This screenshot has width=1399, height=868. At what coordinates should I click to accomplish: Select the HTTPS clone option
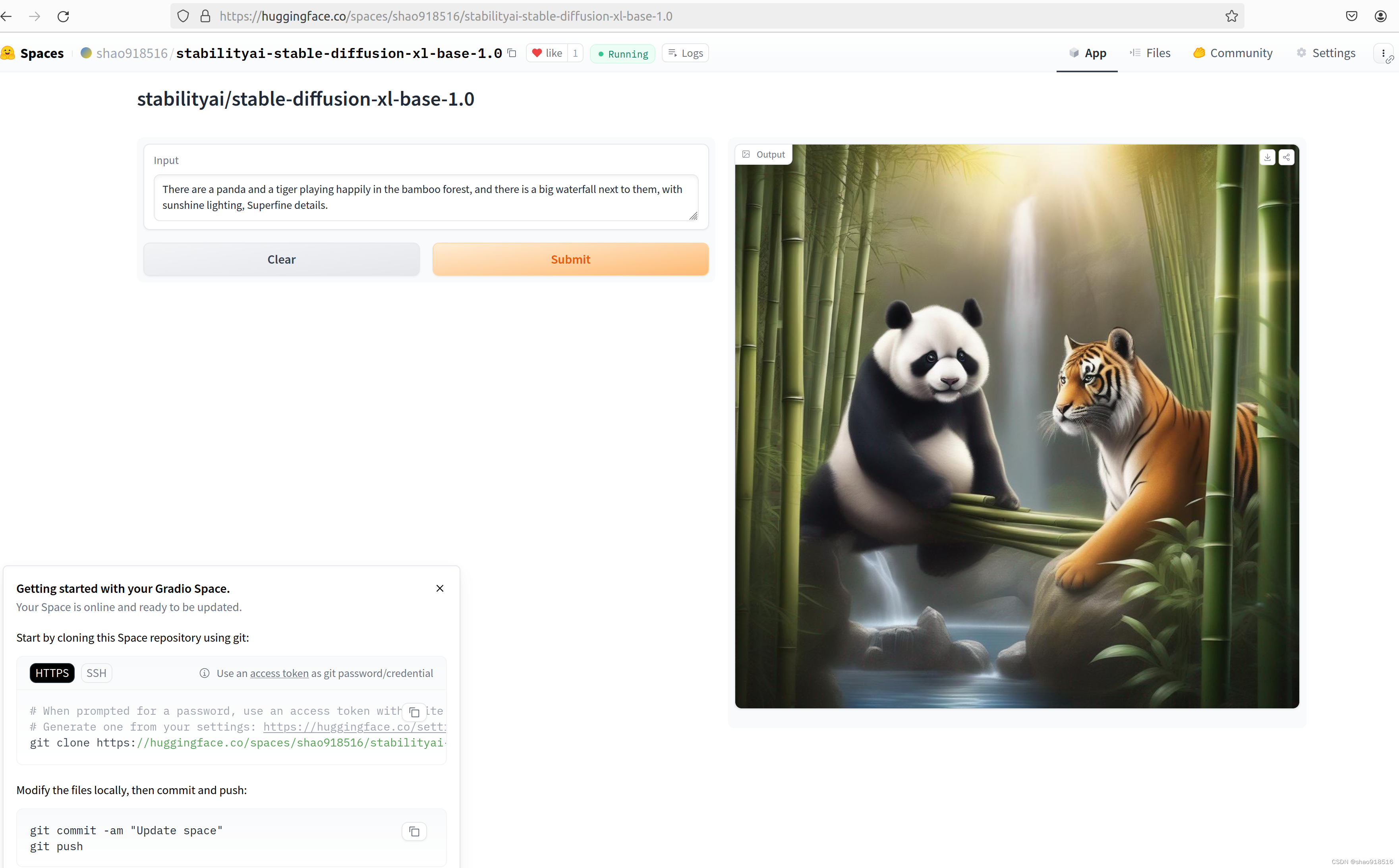(x=52, y=673)
